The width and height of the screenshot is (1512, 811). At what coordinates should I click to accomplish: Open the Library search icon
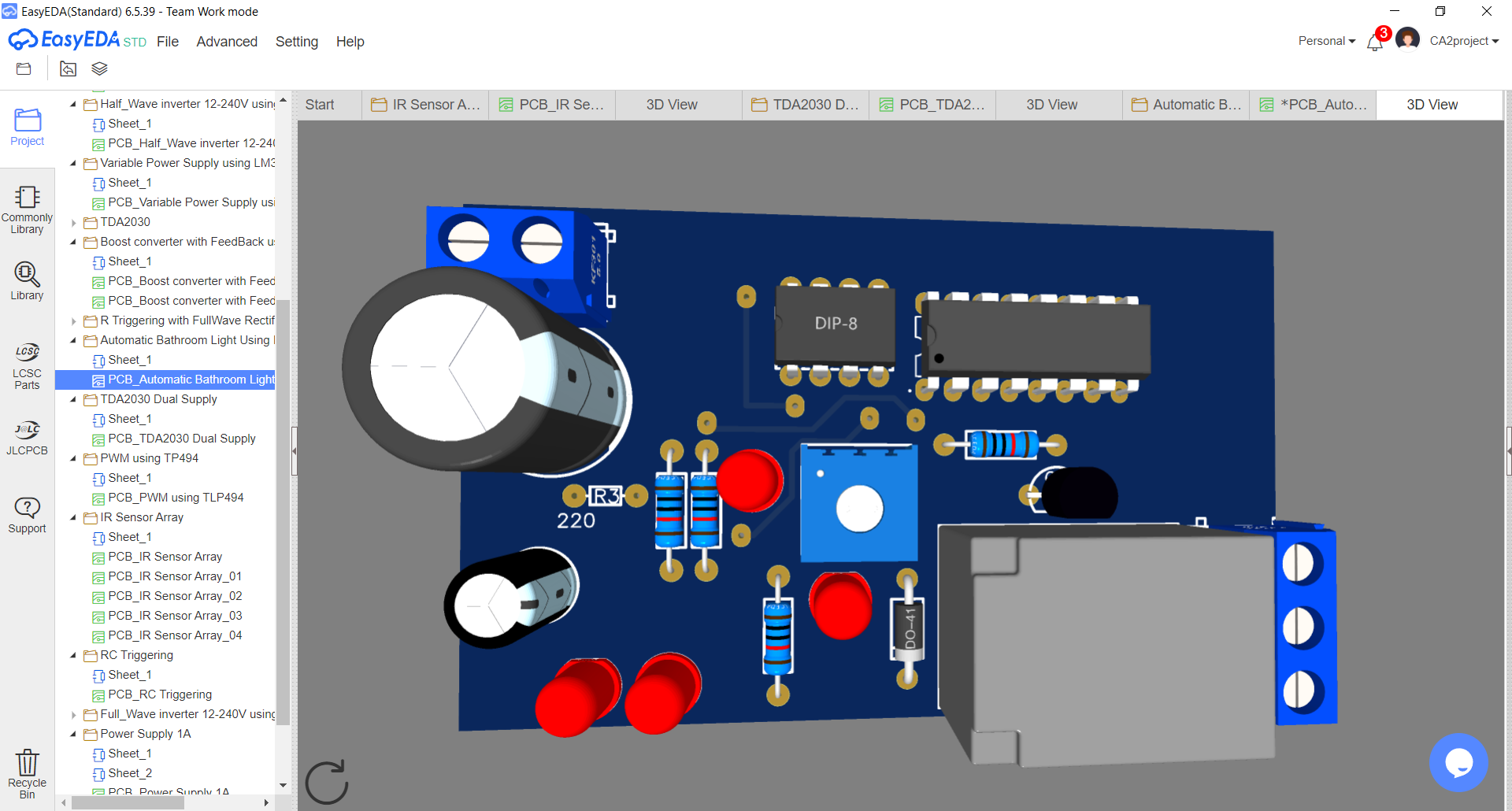point(27,281)
